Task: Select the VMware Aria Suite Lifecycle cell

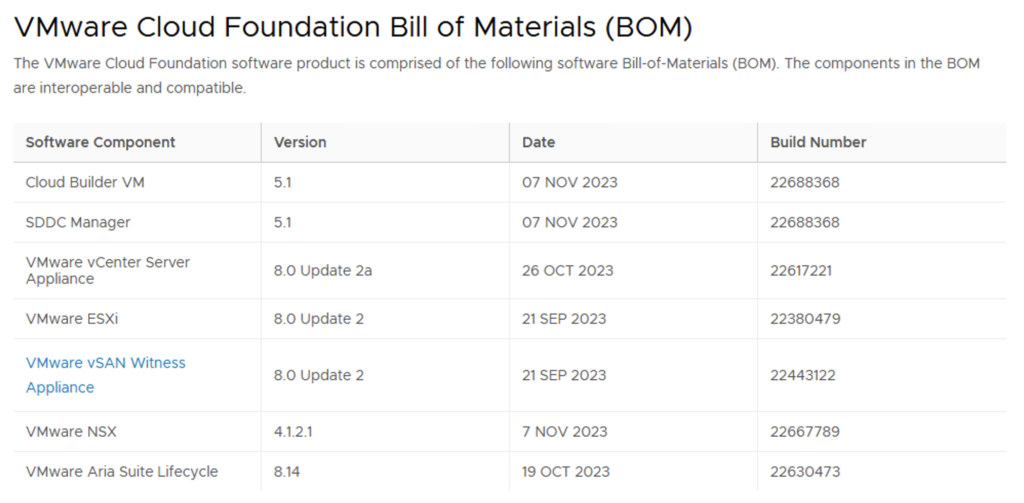Action: click(121, 471)
